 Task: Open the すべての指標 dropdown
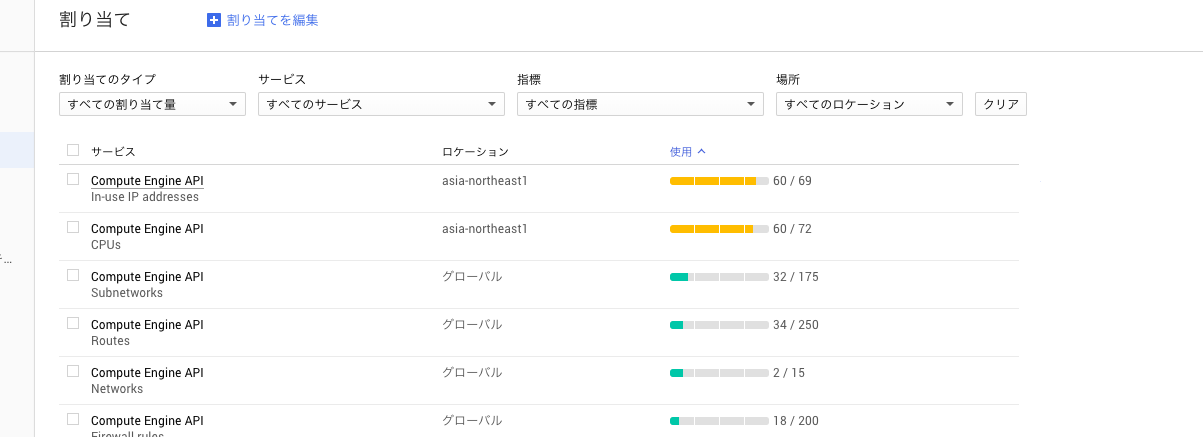[x=640, y=104]
